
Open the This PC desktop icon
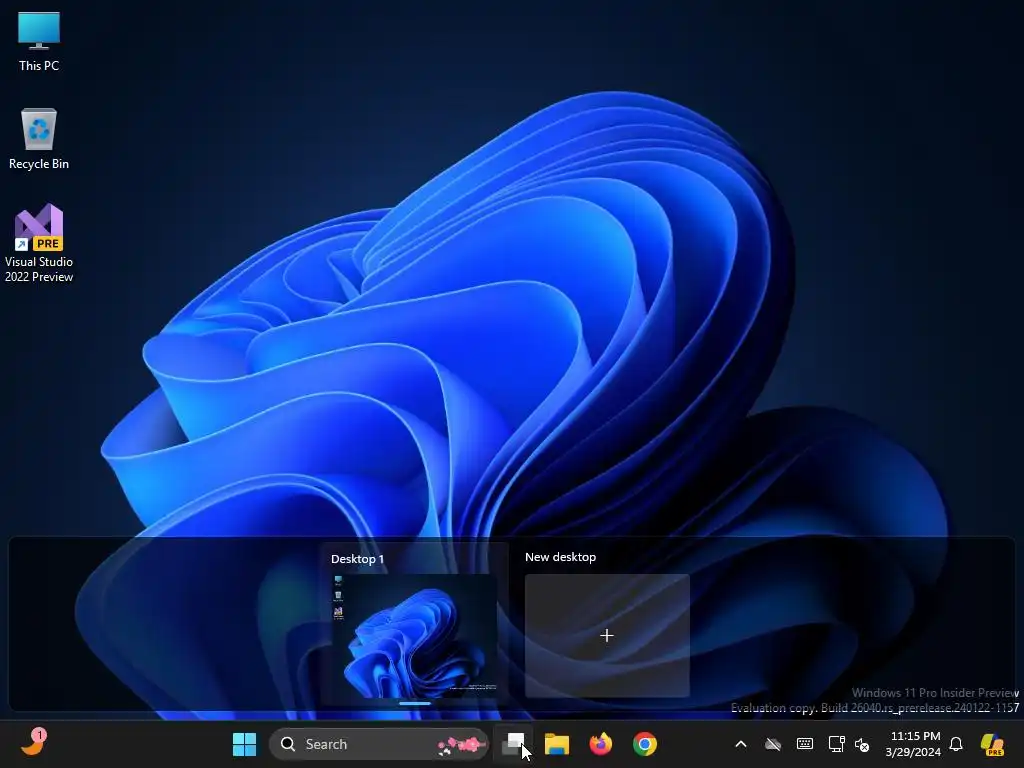coord(39,42)
